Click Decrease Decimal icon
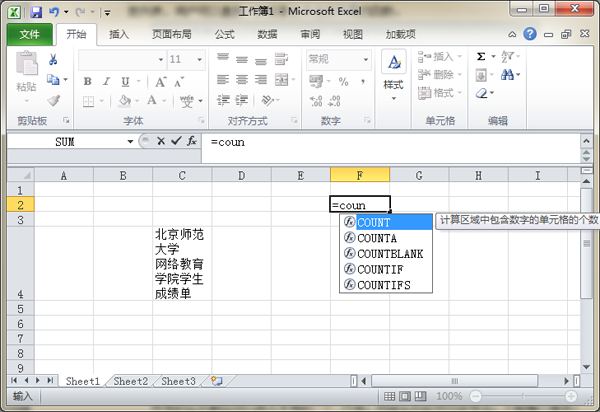600x412 pixels. (334, 101)
